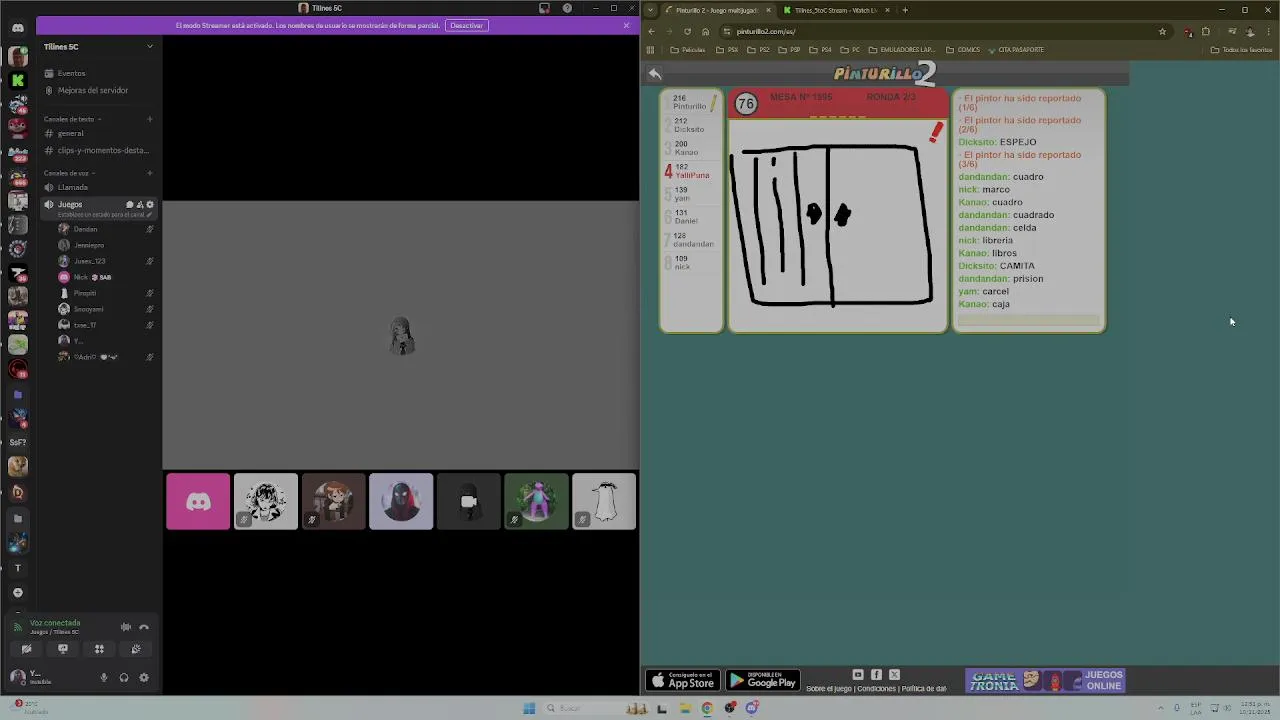The height and width of the screenshot is (720, 1280).
Task: Click Discord disconnect call icon
Action: (x=144, y=627)
